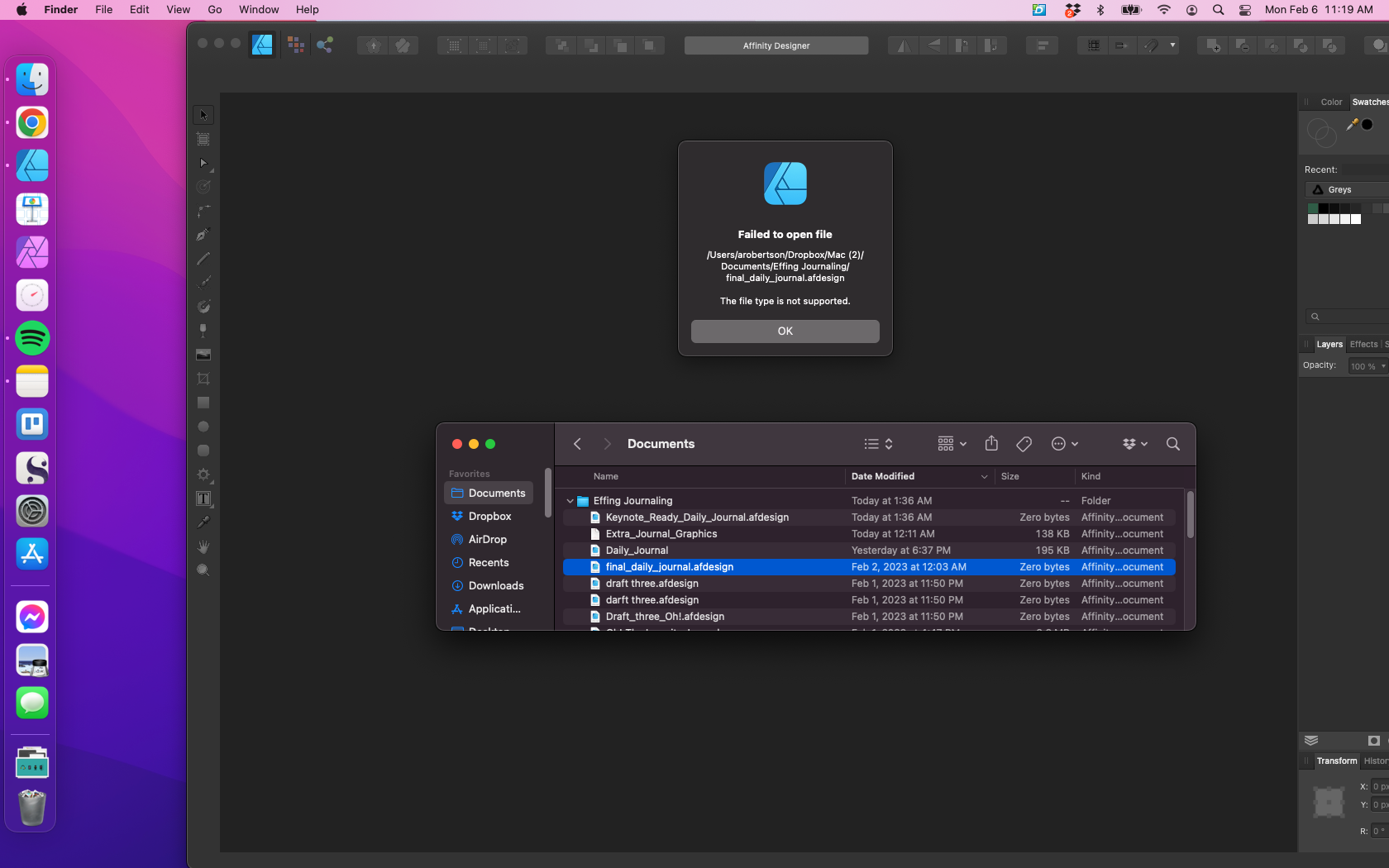Switch to the Pixel Persona
This screenshot has height=868, width=1389.
(295, 45)
